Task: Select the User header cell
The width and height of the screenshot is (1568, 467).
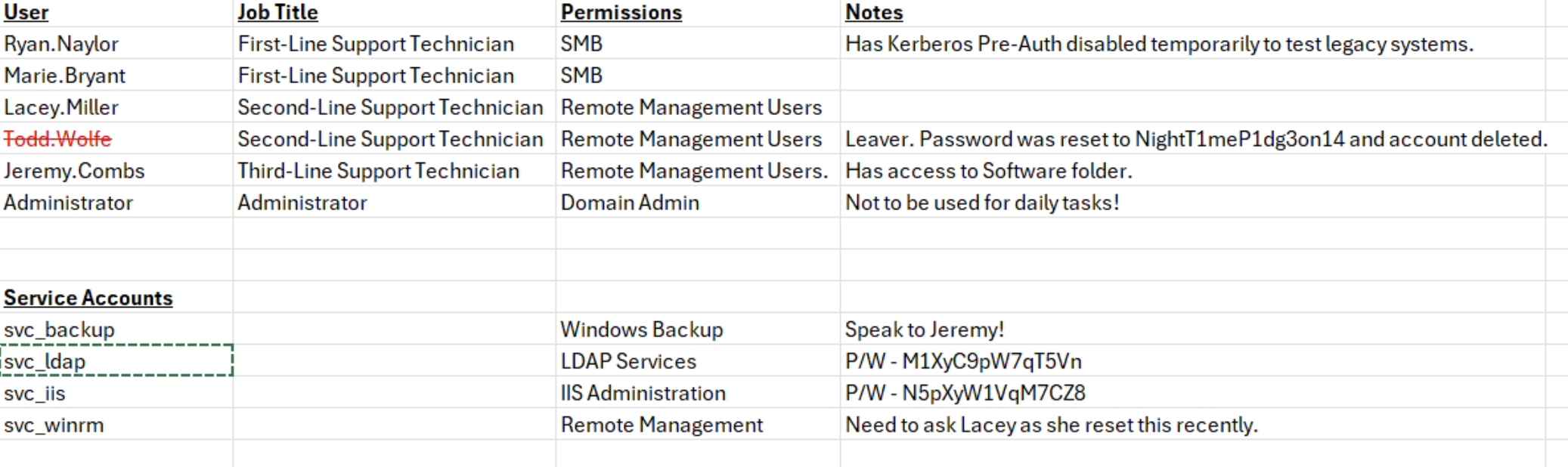Action: click(x=26, y=13)
